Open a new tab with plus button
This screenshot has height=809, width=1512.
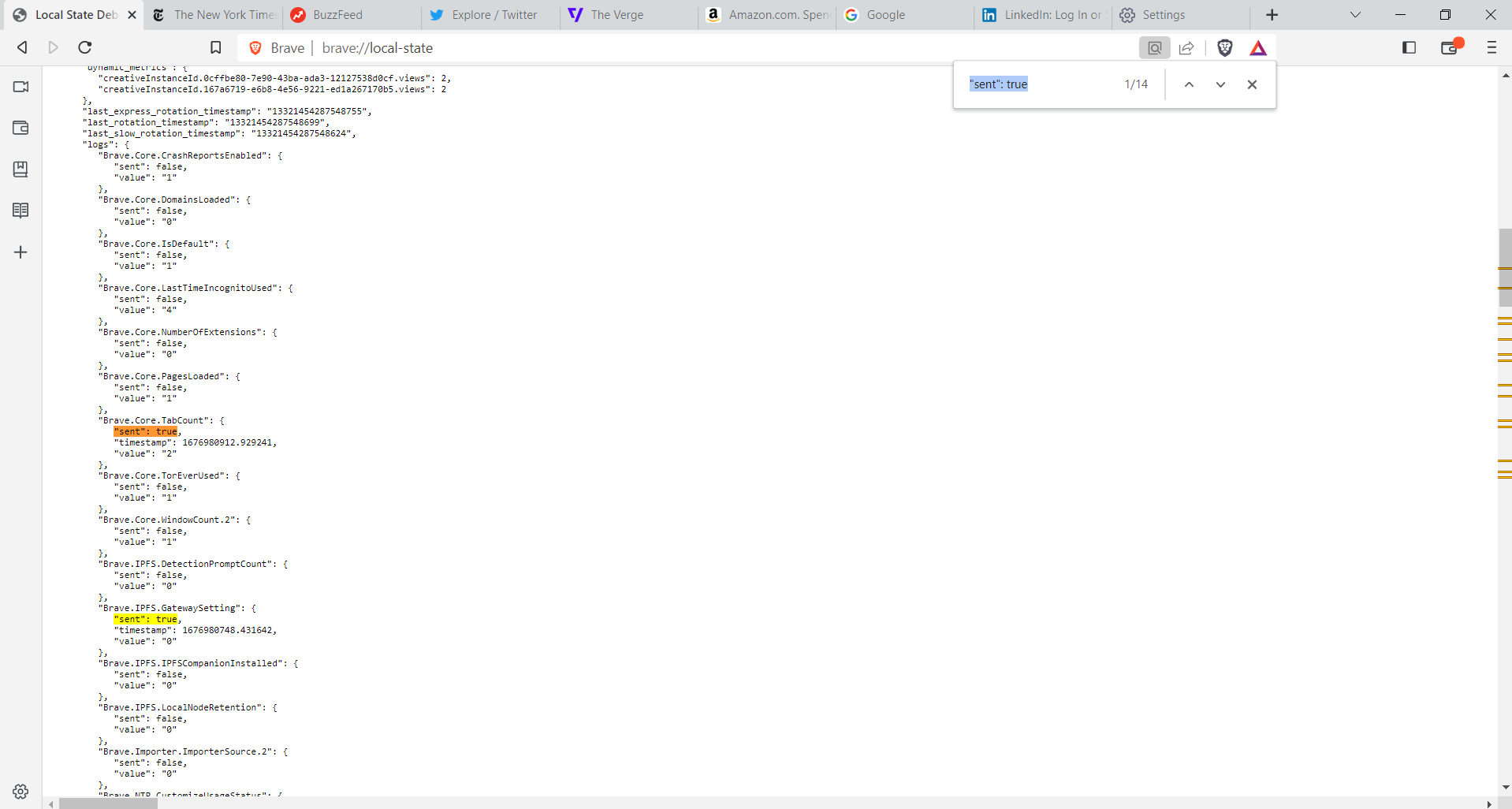(x=1272, y=15)
